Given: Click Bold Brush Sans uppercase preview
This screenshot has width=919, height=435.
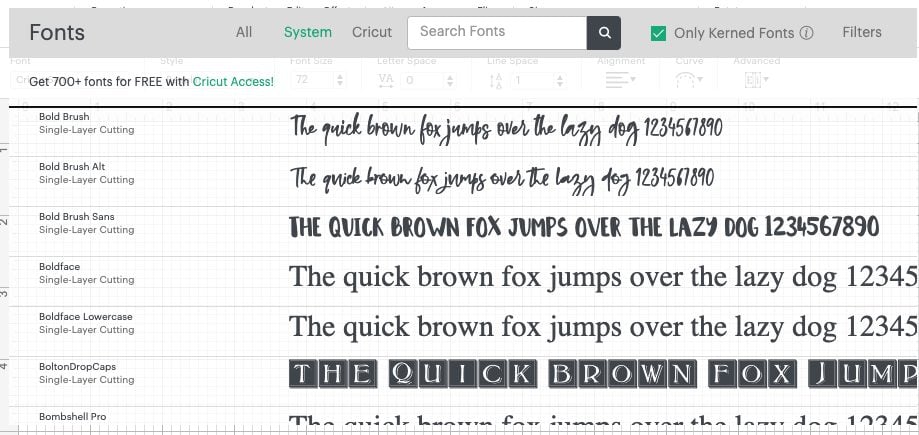Looking at the screenshot, I should coord(584,227).
